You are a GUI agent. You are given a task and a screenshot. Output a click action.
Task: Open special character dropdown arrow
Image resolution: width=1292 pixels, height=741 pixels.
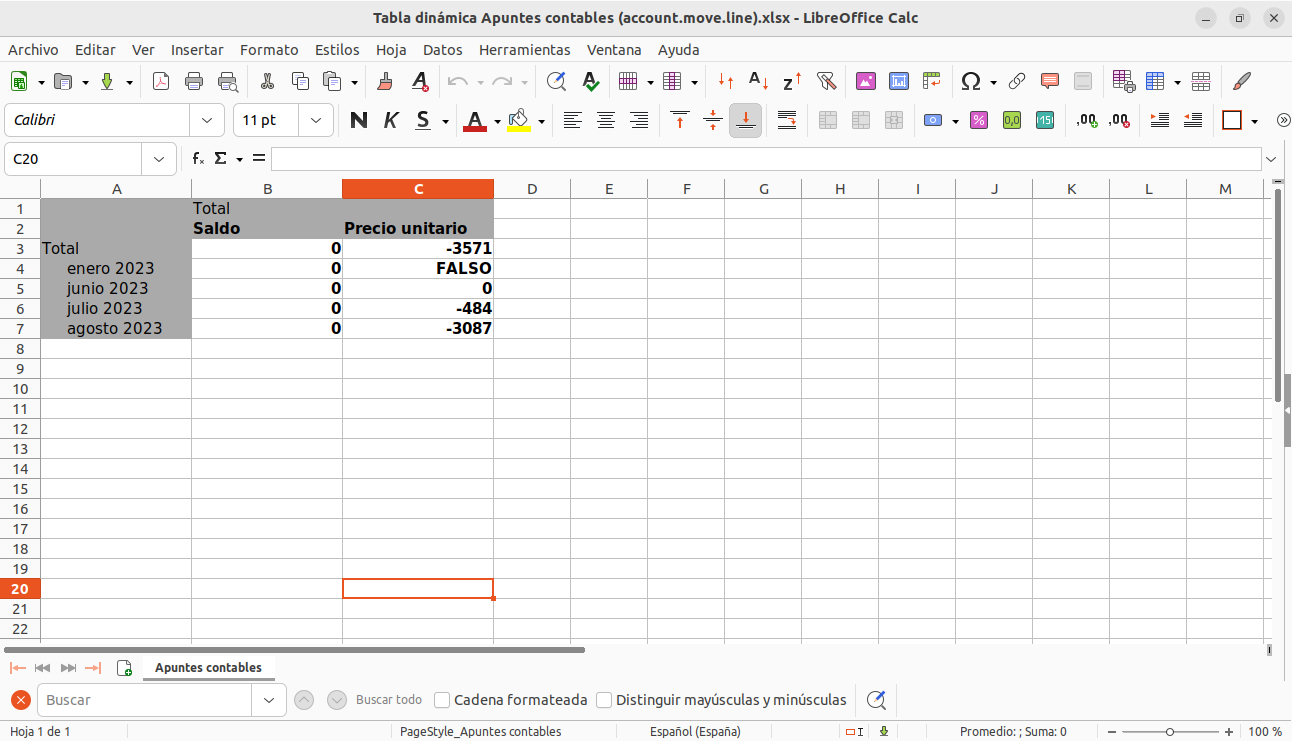point(993,82)
